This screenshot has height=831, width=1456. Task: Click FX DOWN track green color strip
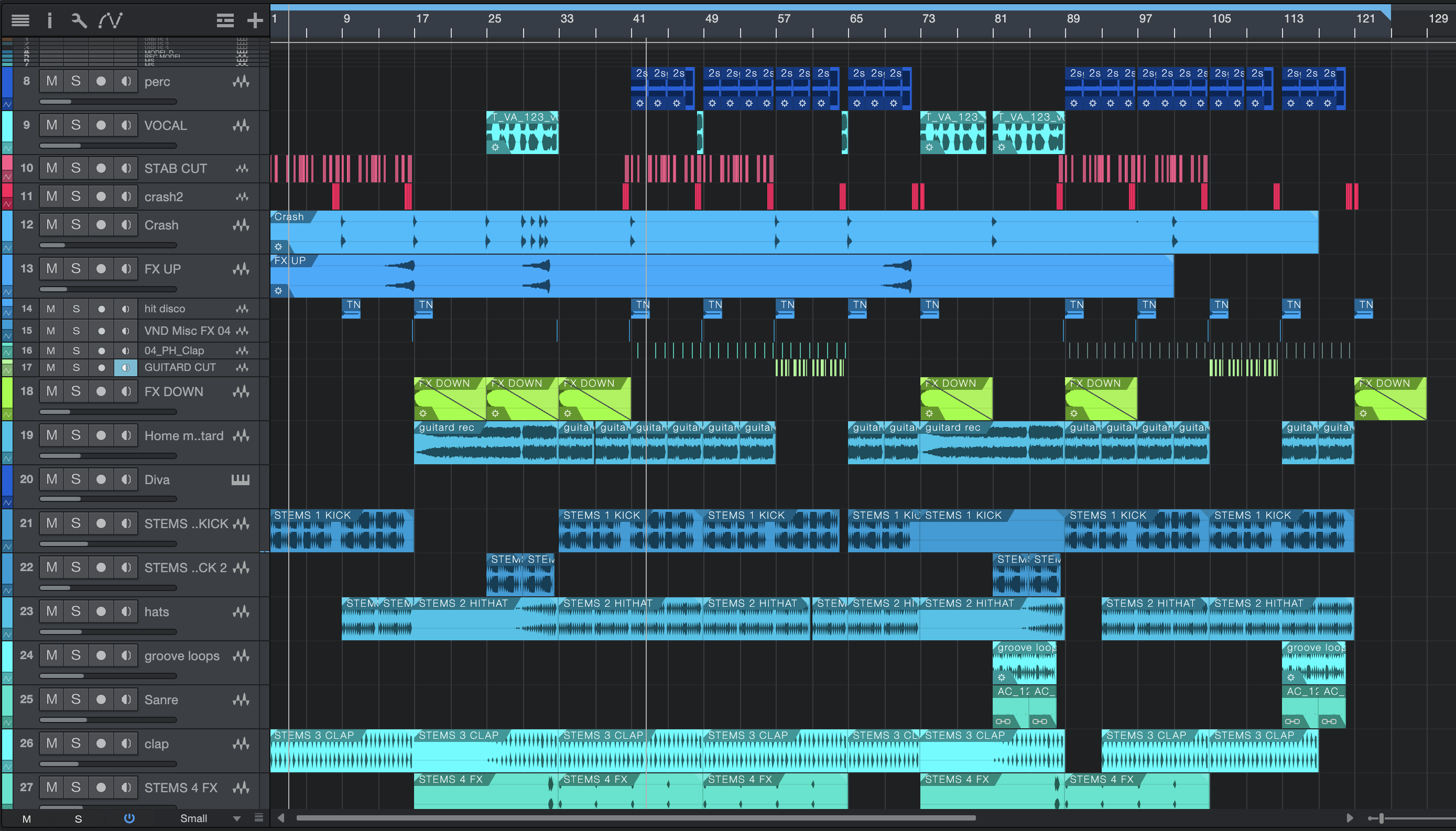click(7, 392)
